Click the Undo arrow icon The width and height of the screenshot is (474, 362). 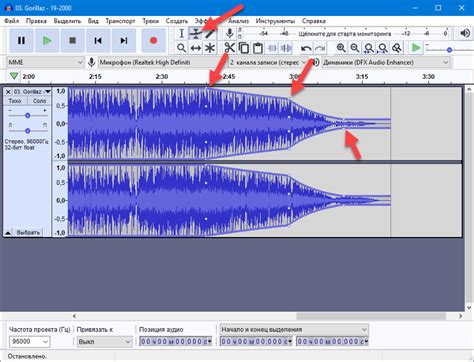click(x=306, y=48)
